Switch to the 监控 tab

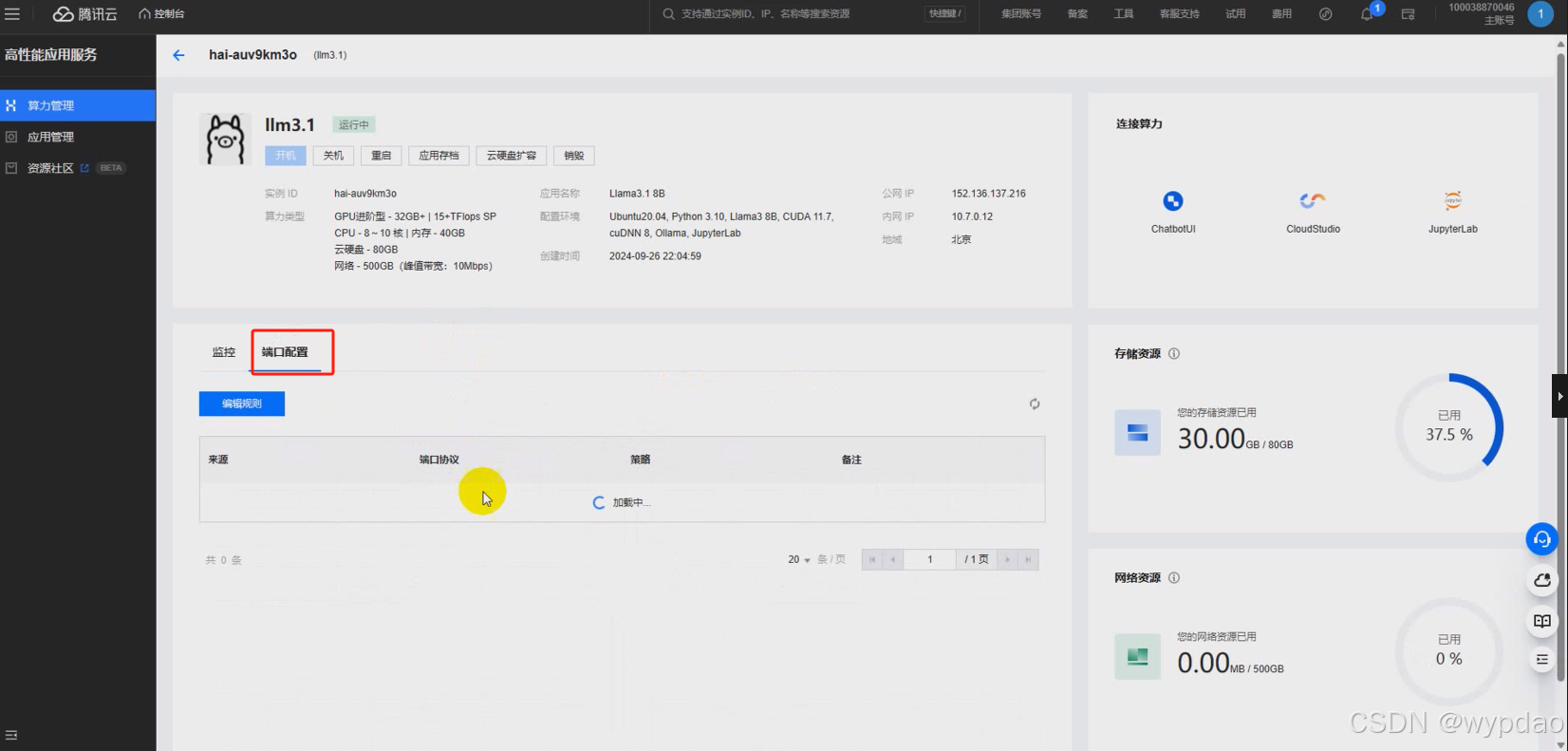pos(224,352)
